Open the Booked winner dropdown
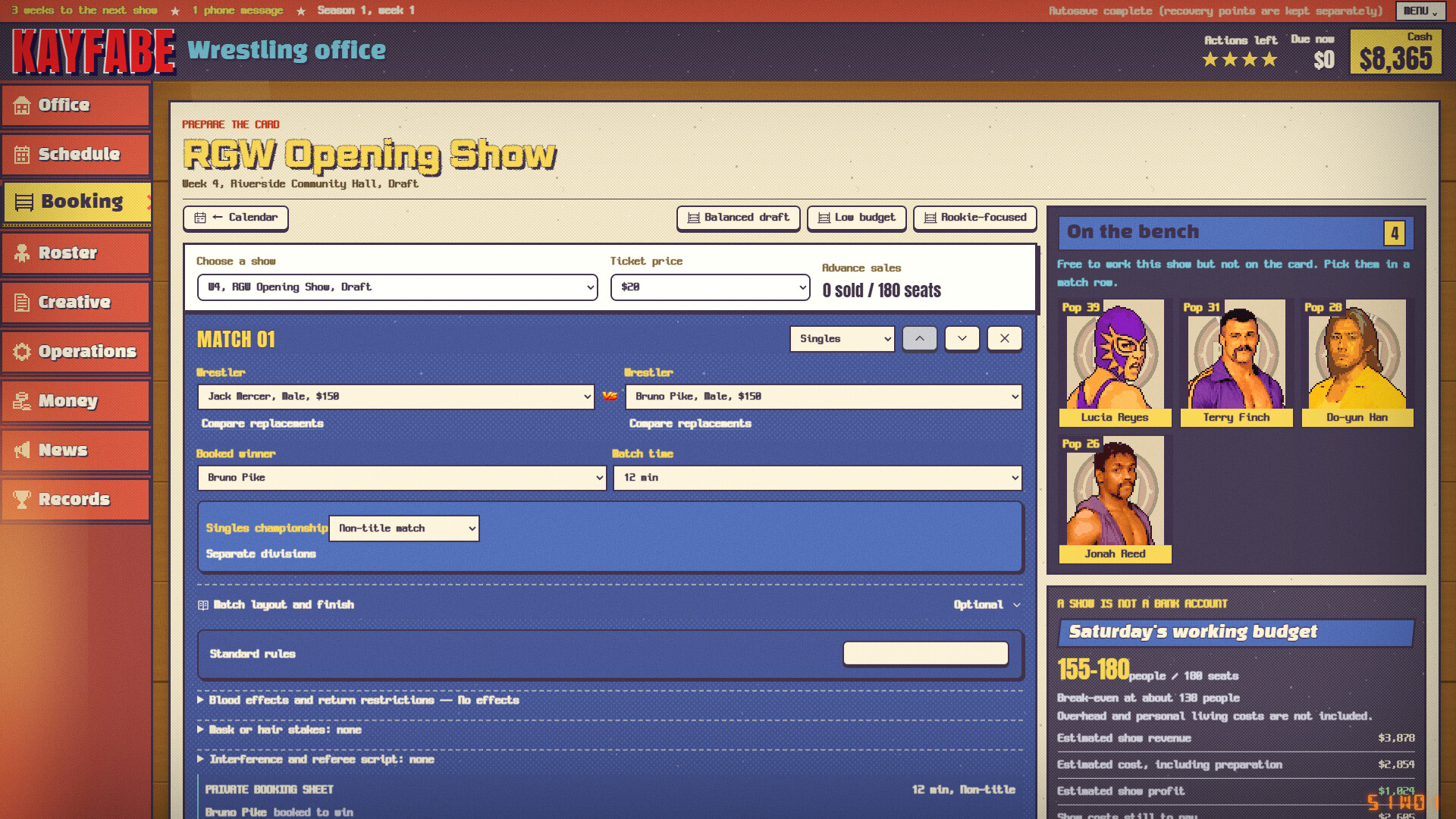 [402, 478]
